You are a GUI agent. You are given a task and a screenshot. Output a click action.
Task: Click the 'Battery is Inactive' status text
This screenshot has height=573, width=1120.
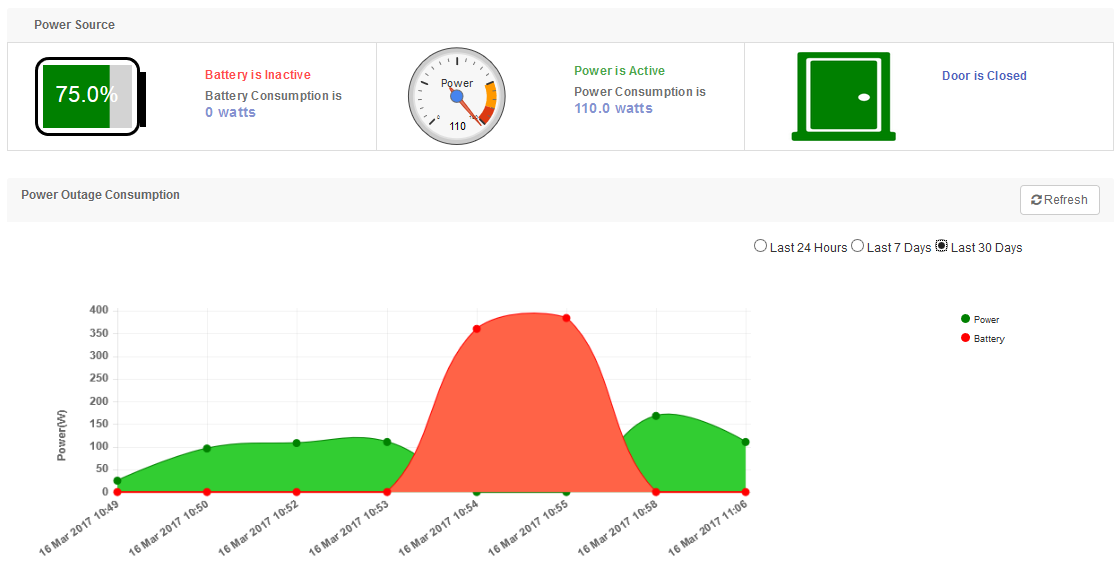(258, 75)
